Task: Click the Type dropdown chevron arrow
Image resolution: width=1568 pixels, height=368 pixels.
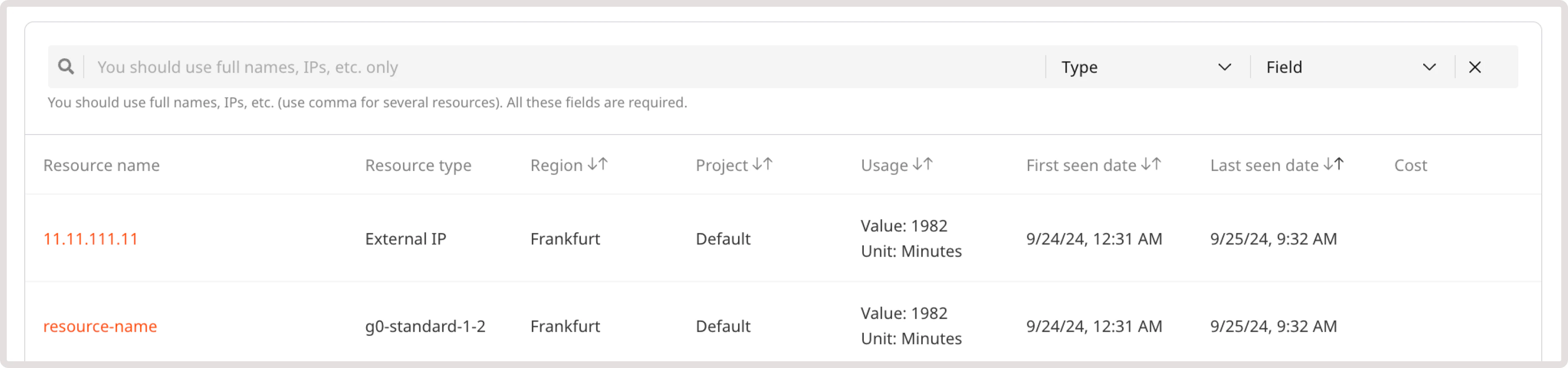Action: (x=1225, y=67)
